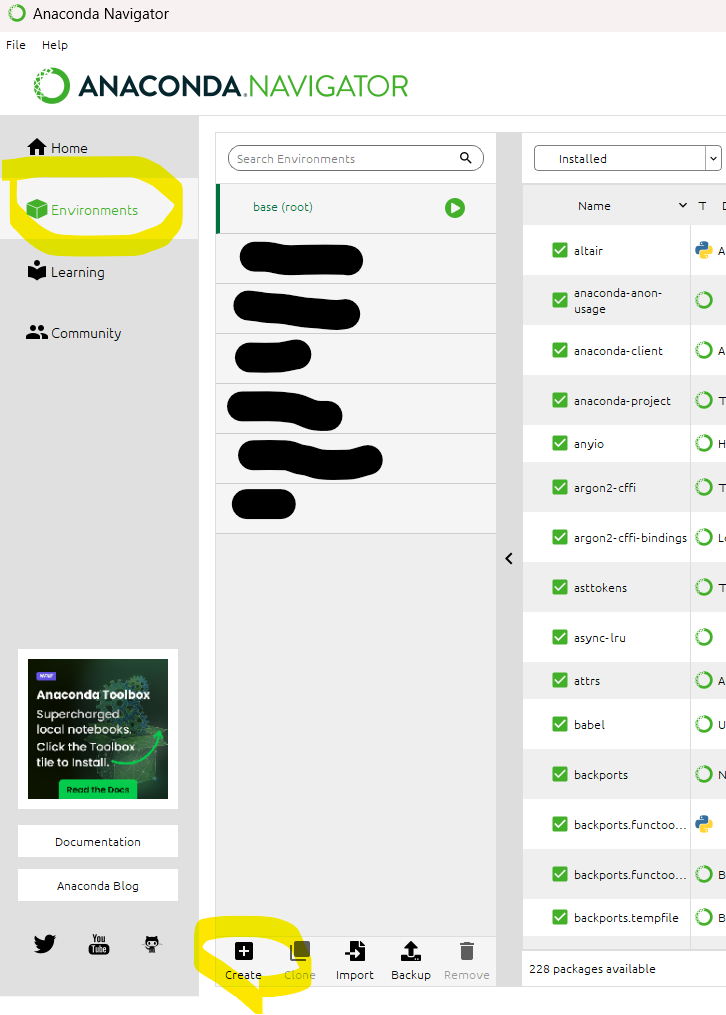Click the conda type icon for anyio

tap(704, 443)
